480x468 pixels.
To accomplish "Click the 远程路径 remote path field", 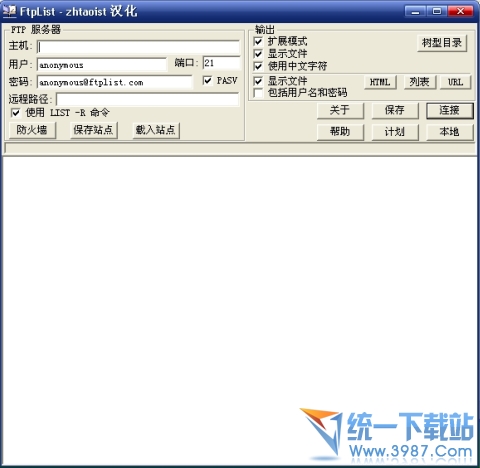I will pos(147,99).
